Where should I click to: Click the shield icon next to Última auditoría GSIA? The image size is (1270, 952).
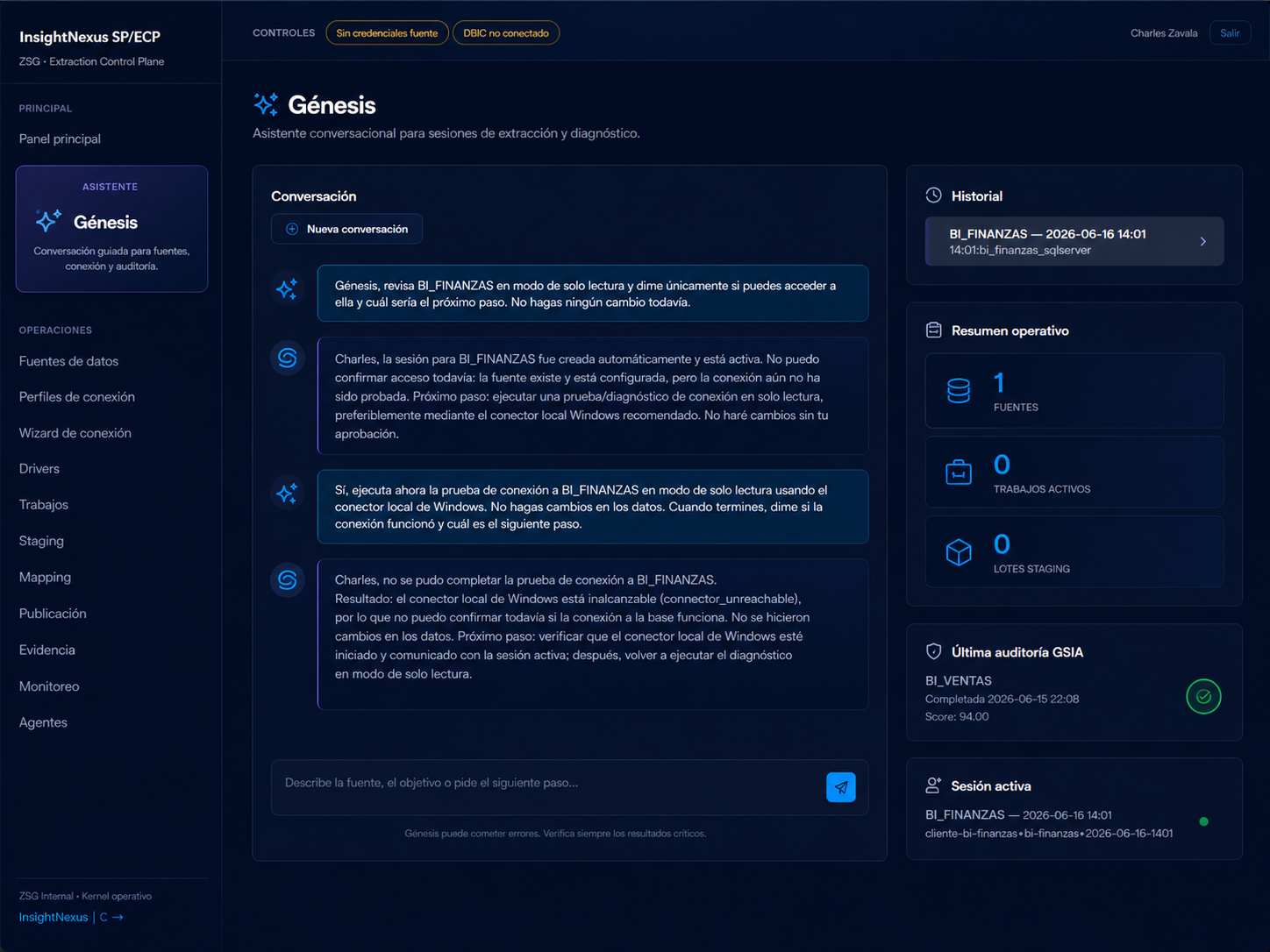933,651
